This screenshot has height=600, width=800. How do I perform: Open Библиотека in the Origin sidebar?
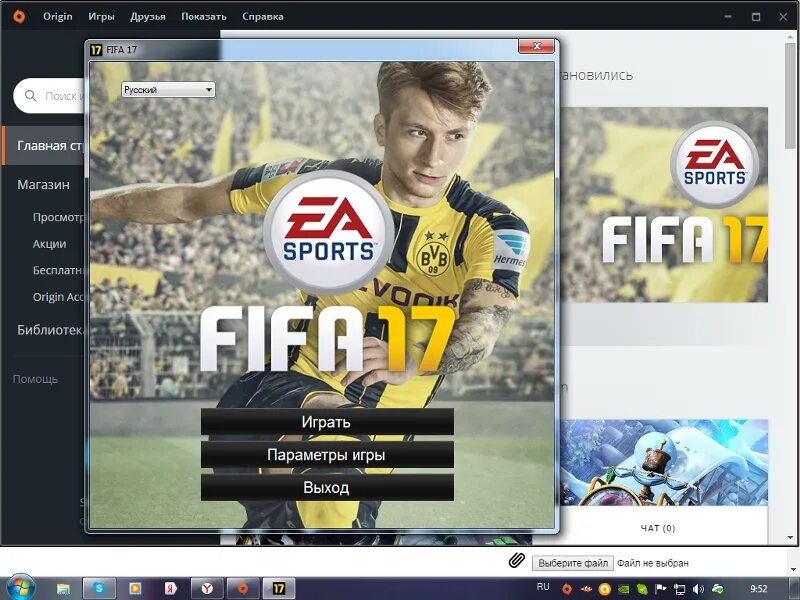pyautogui.click(x=50, y=330)
